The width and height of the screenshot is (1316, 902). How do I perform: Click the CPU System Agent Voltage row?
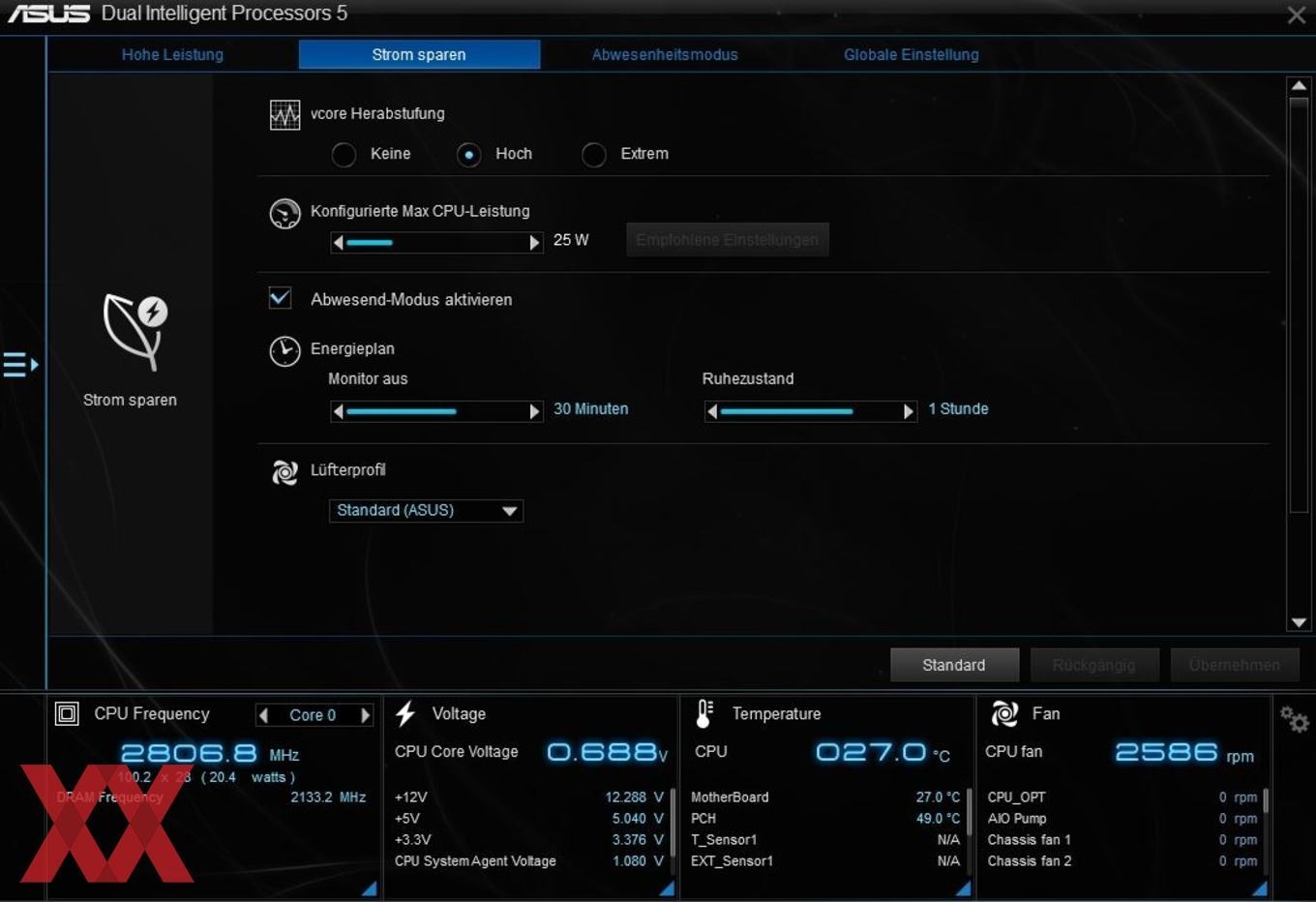(x=529, y=861)
